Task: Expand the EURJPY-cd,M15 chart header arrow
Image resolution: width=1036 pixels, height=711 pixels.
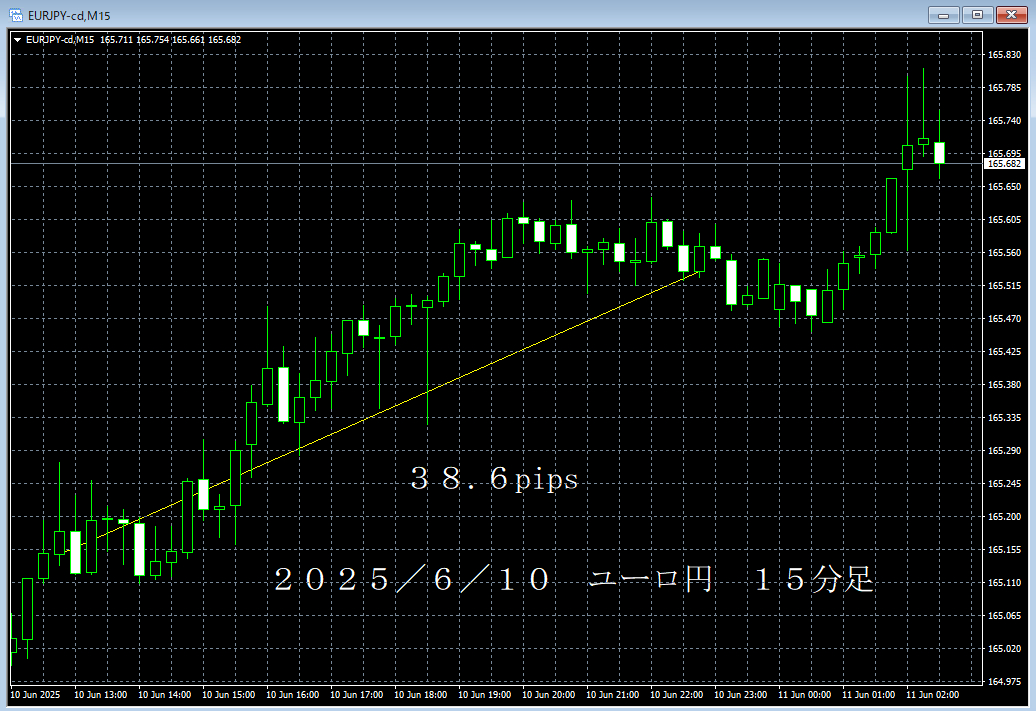Action: [18, 40]
